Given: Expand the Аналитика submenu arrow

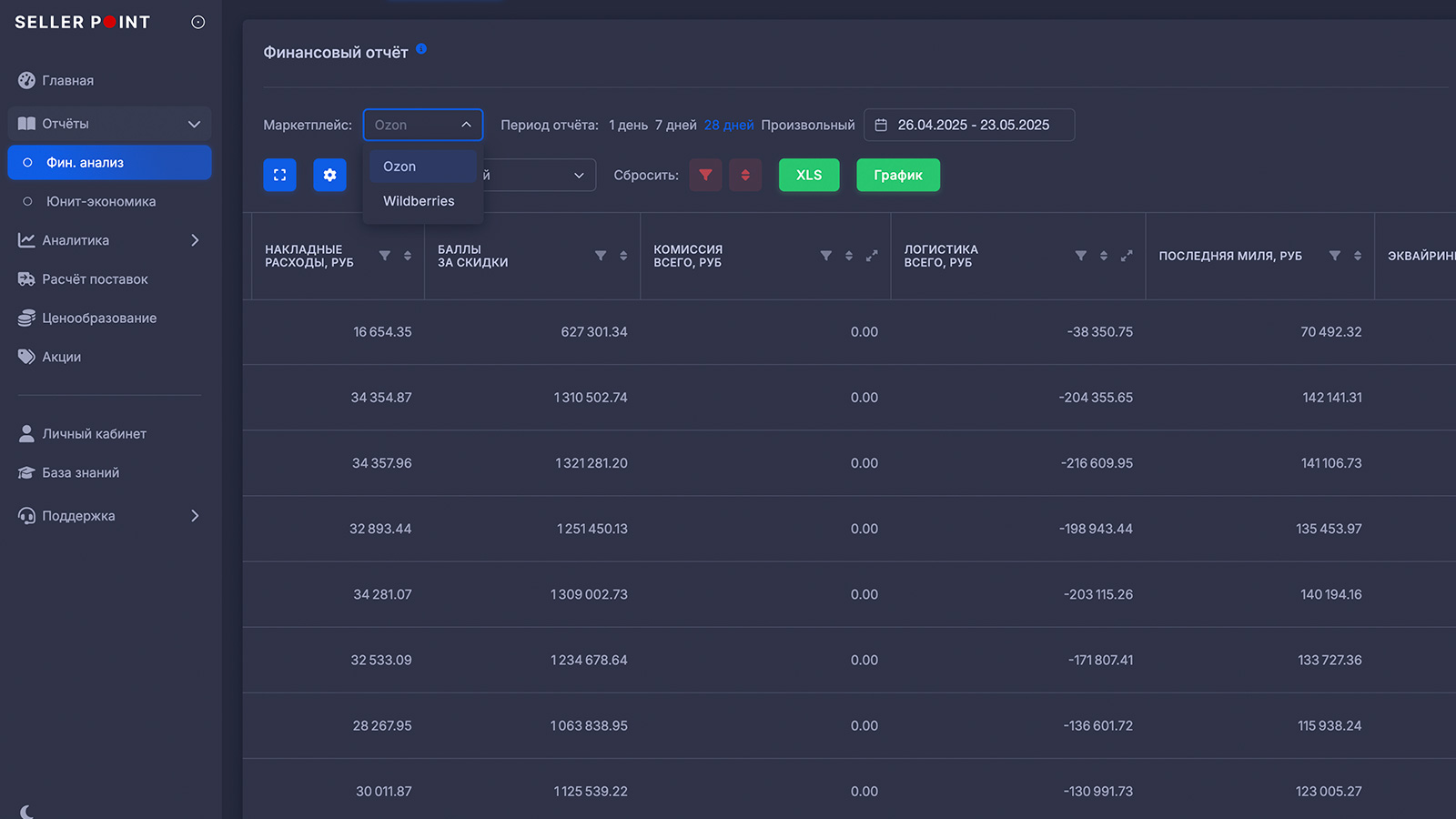Looking at the screenshot, I should tap(195, 240).
